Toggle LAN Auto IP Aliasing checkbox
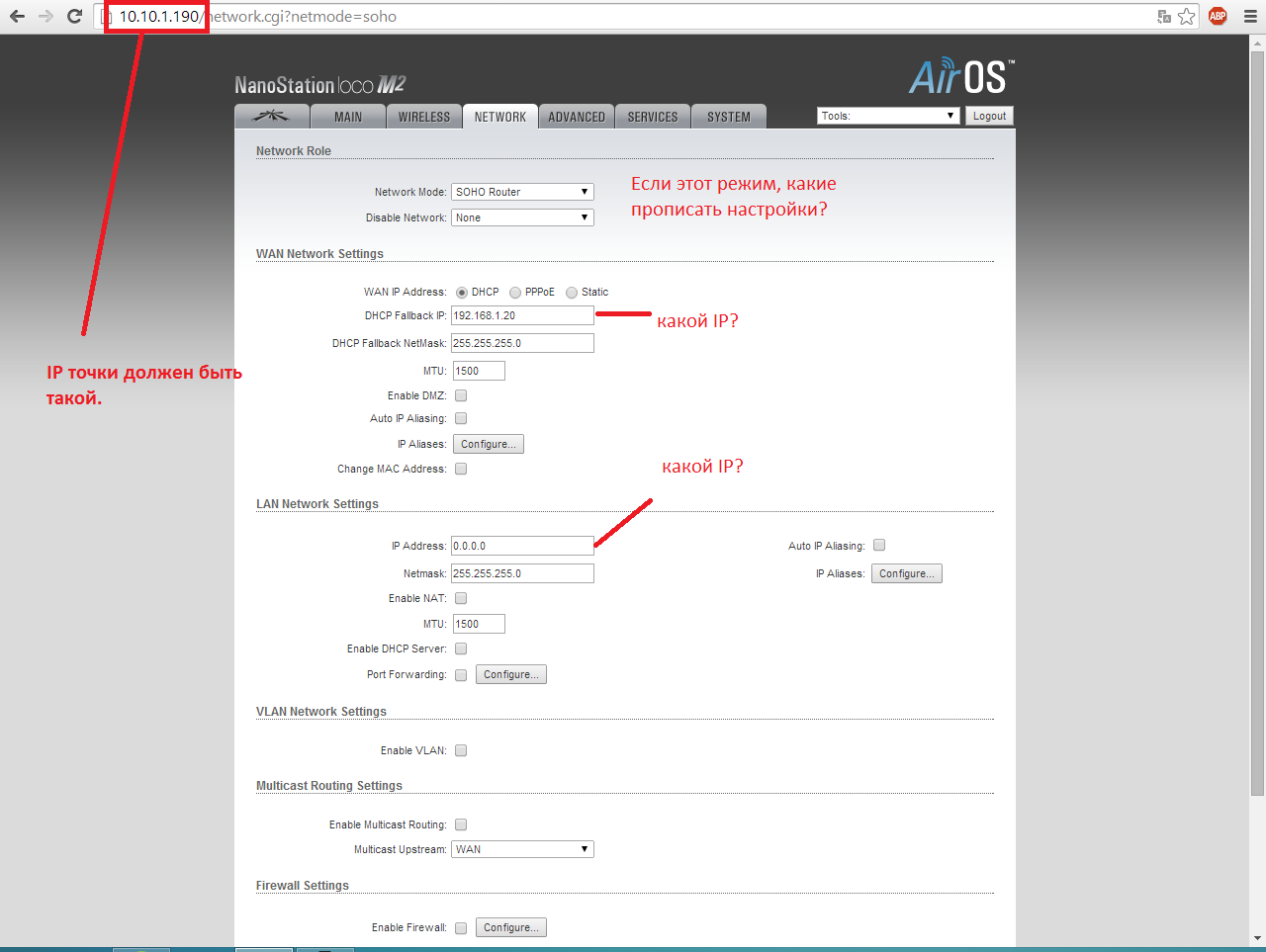The image size is (1266, 952). pyautogui.click(x=879, y=545)
